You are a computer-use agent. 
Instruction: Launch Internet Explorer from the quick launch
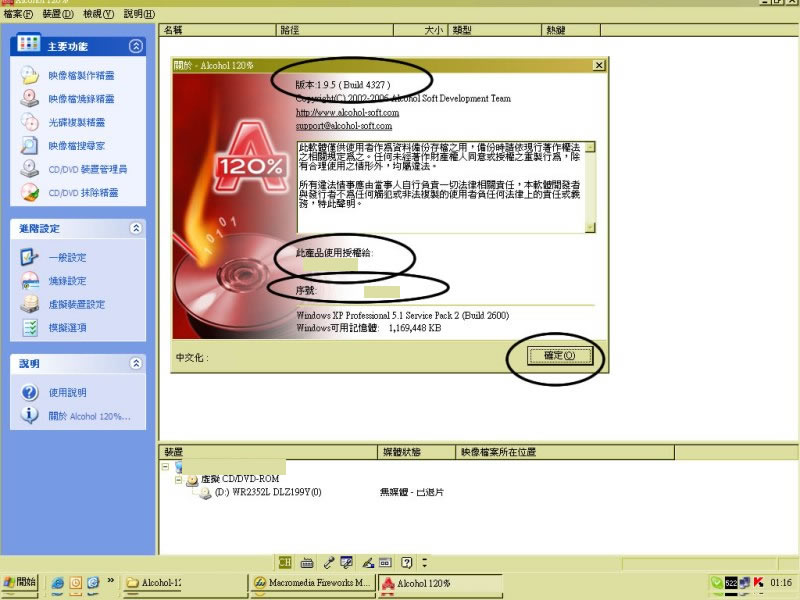(x=58, y=582)
